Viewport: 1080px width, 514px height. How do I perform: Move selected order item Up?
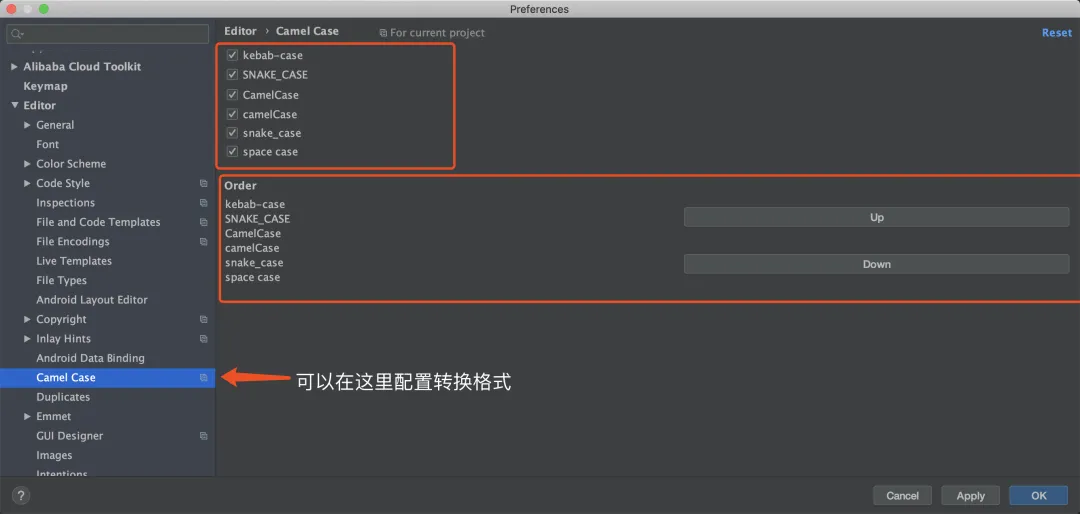[876, 217]
